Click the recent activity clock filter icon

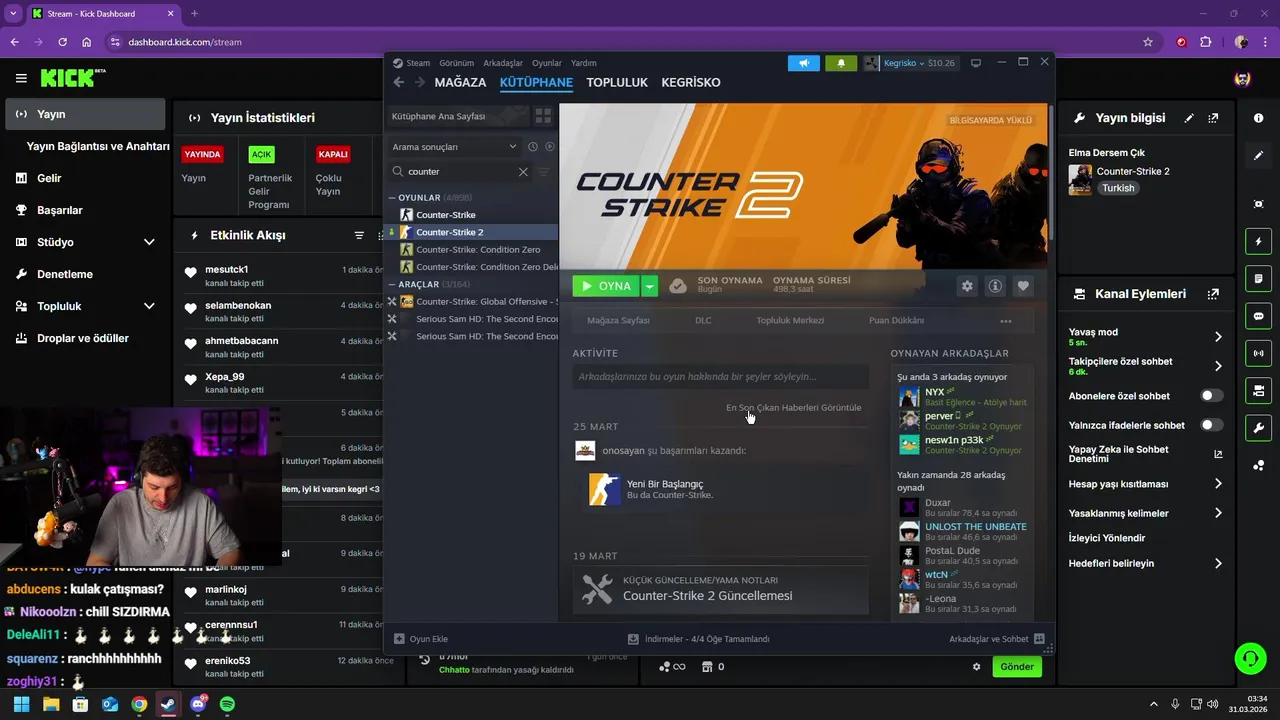click(533, 146)
